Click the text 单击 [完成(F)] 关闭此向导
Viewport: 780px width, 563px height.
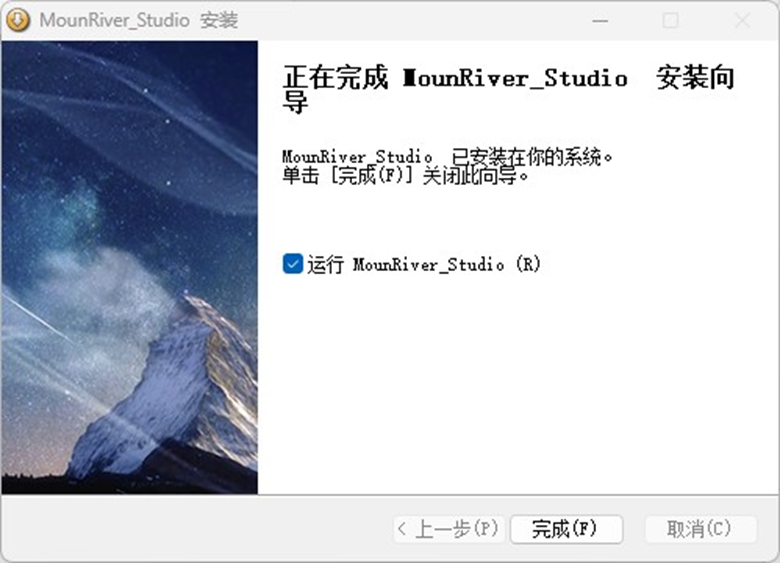click(405, 176)
